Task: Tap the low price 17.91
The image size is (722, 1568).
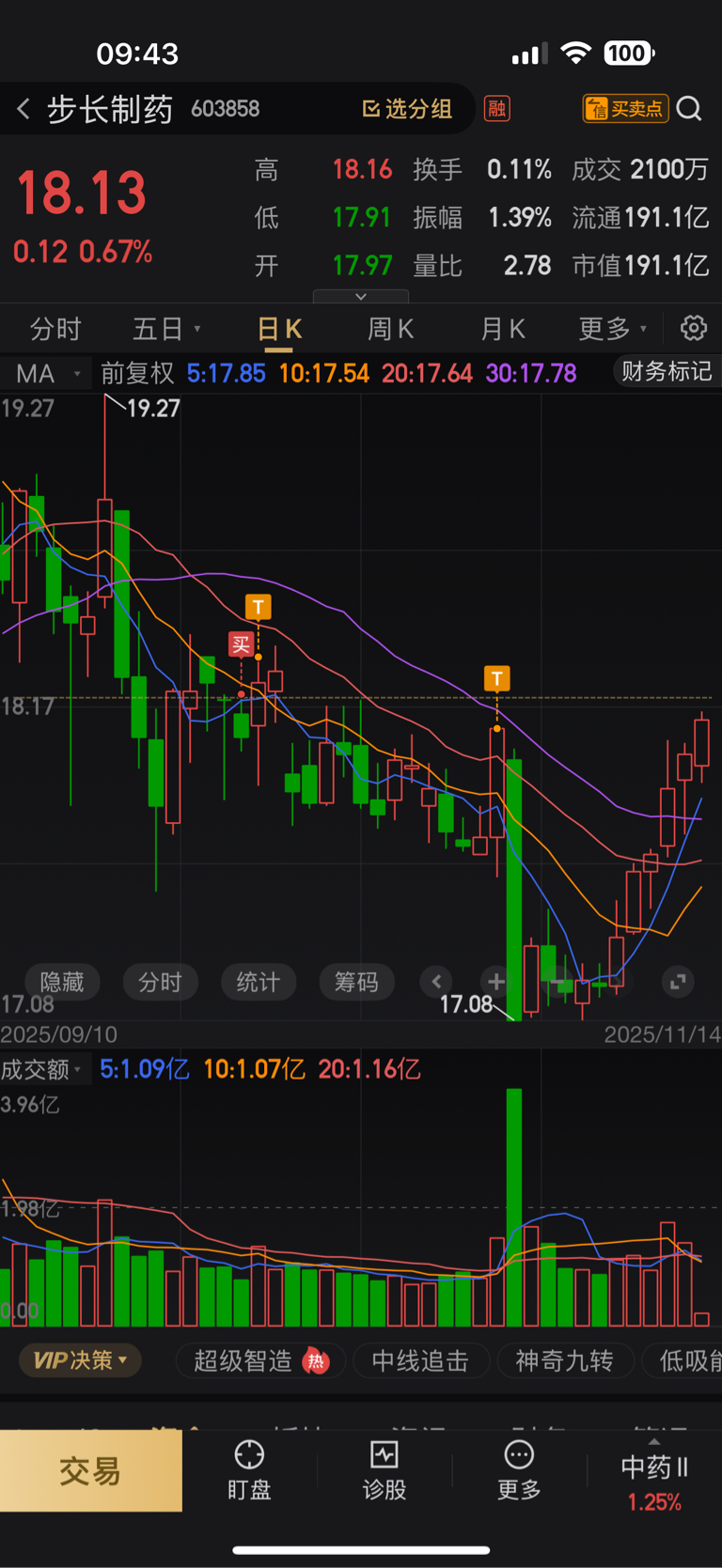Action: [362, 218]
